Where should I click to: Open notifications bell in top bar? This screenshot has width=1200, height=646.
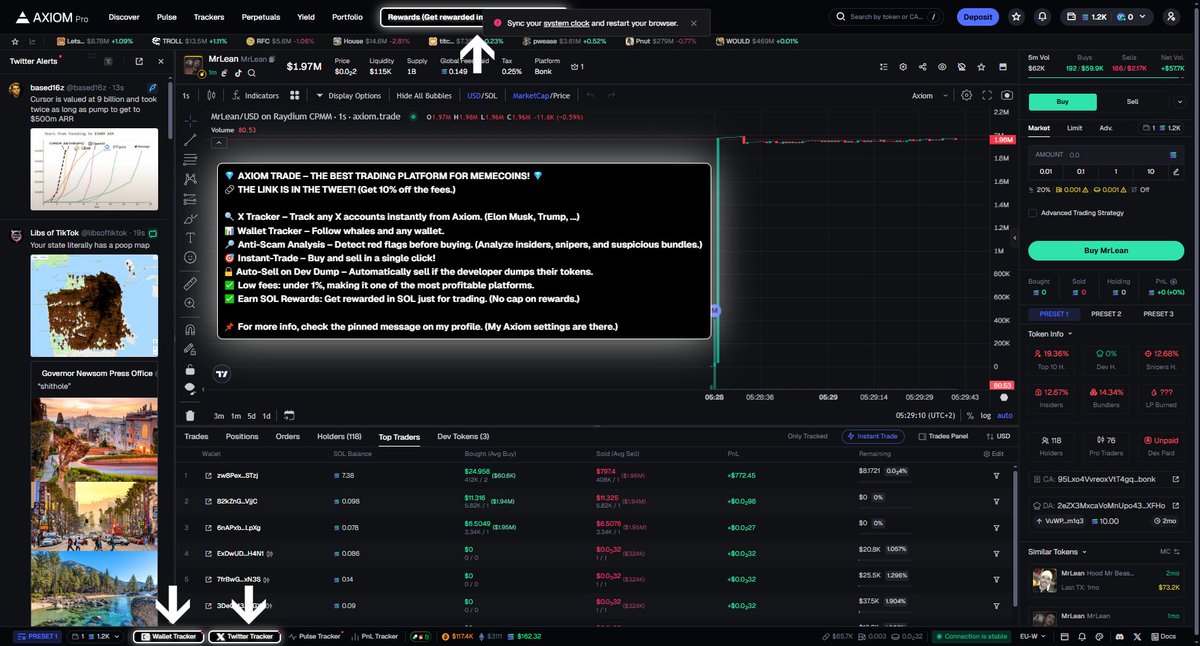(1043, 17)
